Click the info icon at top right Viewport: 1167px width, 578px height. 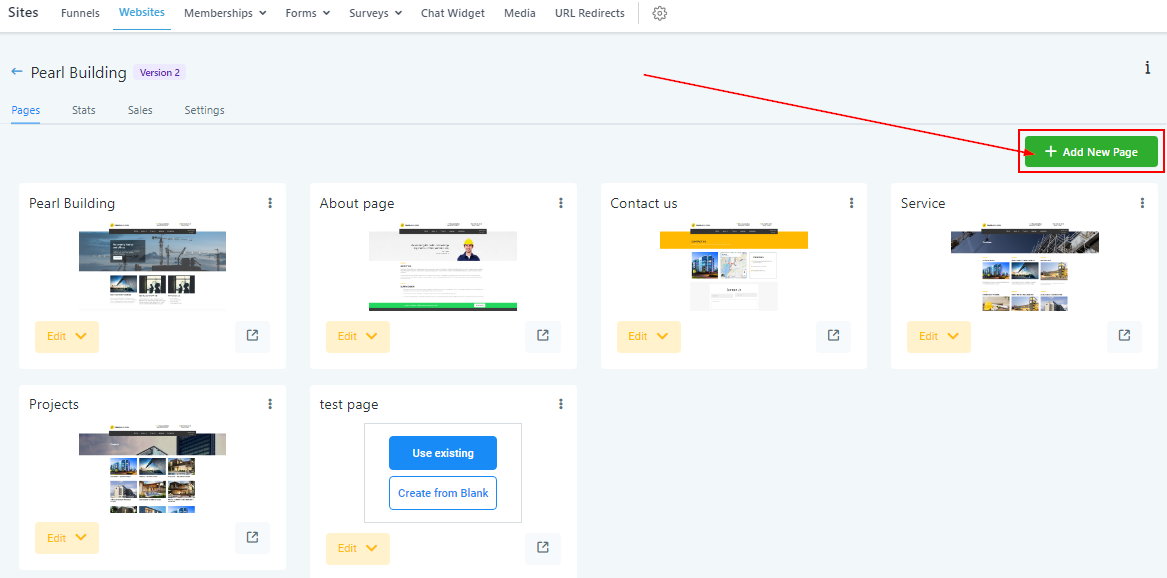point(1147,68)
